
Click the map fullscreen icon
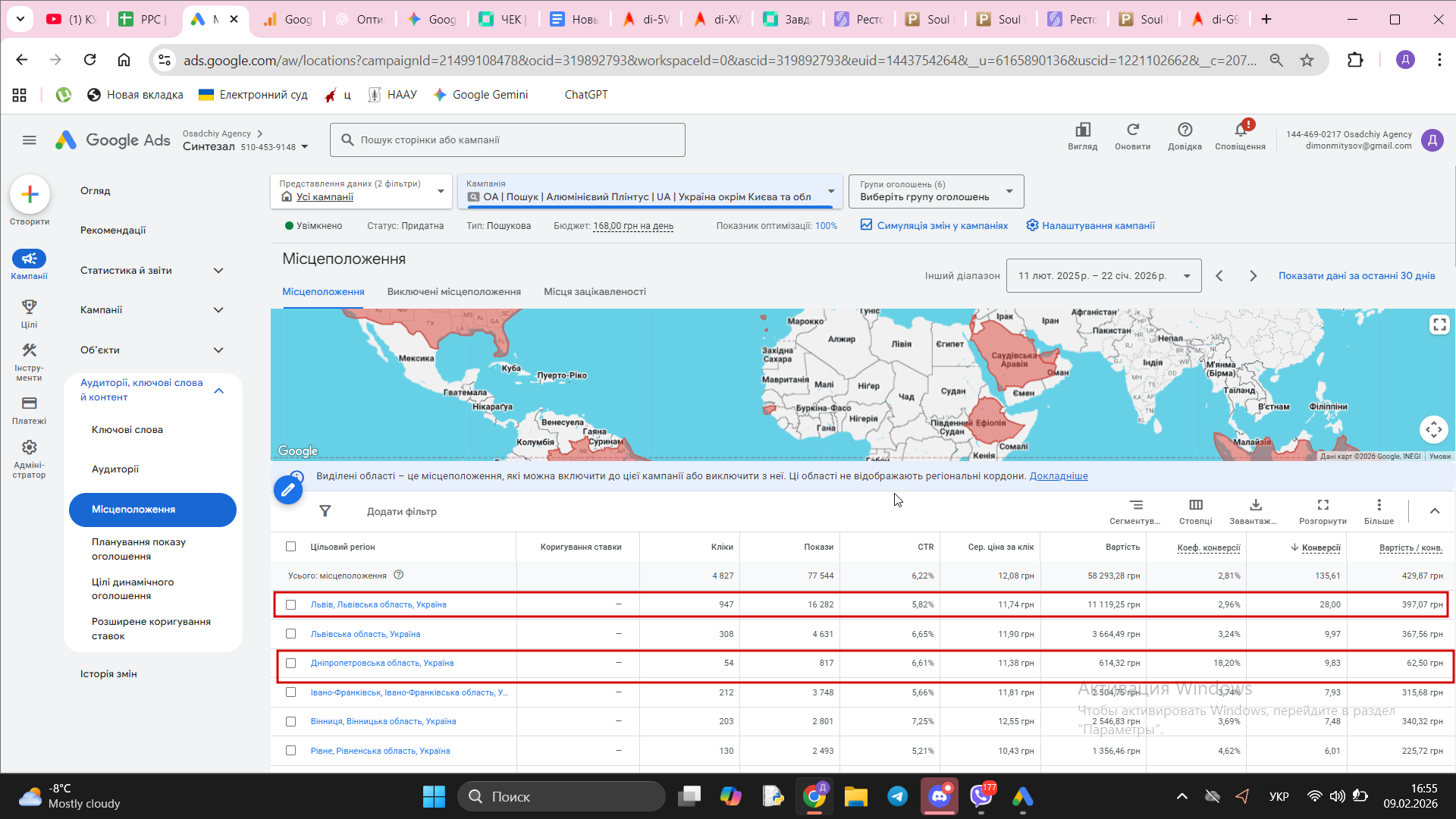point(1439,325)
